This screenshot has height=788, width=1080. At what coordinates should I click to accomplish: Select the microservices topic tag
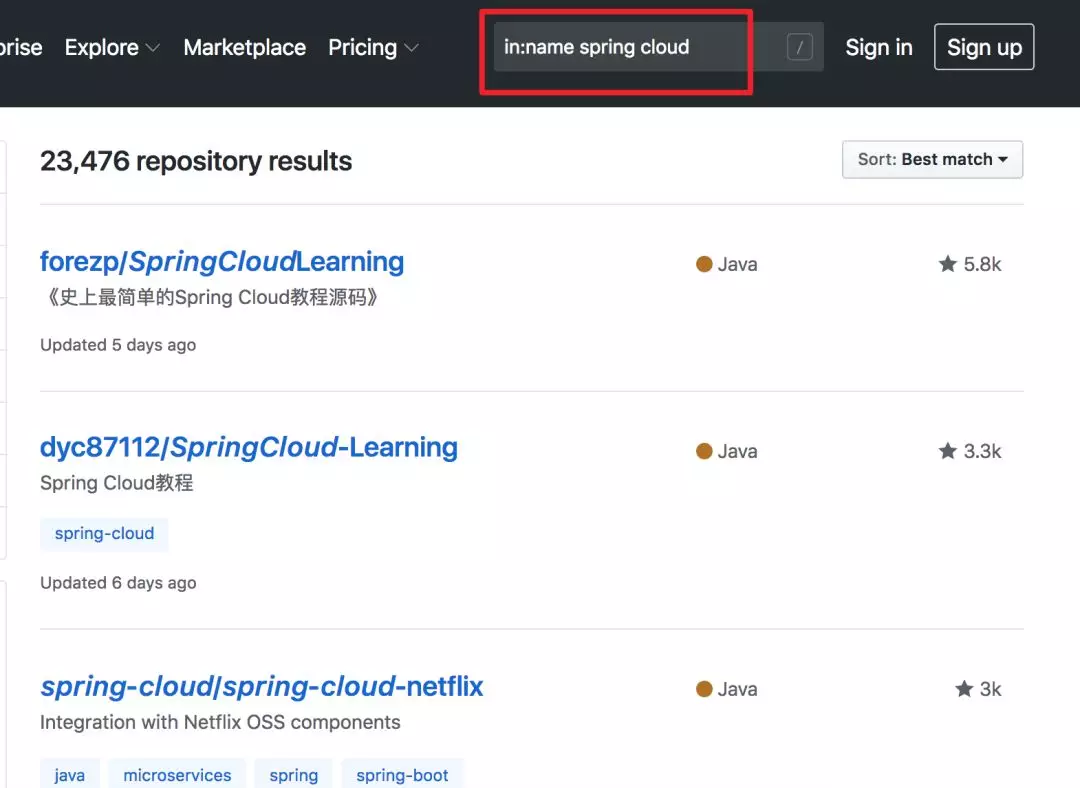177,775
